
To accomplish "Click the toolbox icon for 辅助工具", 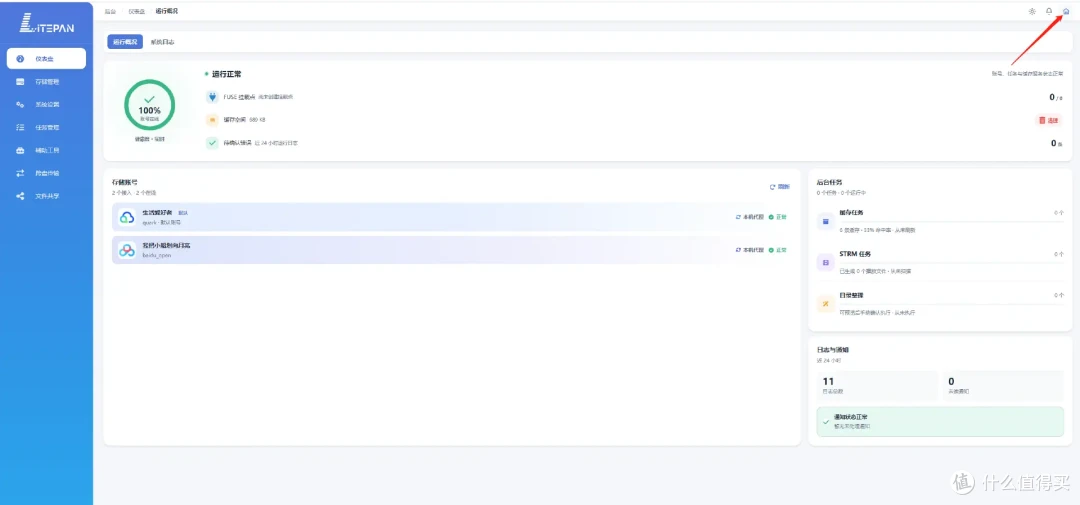I will pos(20,150).
